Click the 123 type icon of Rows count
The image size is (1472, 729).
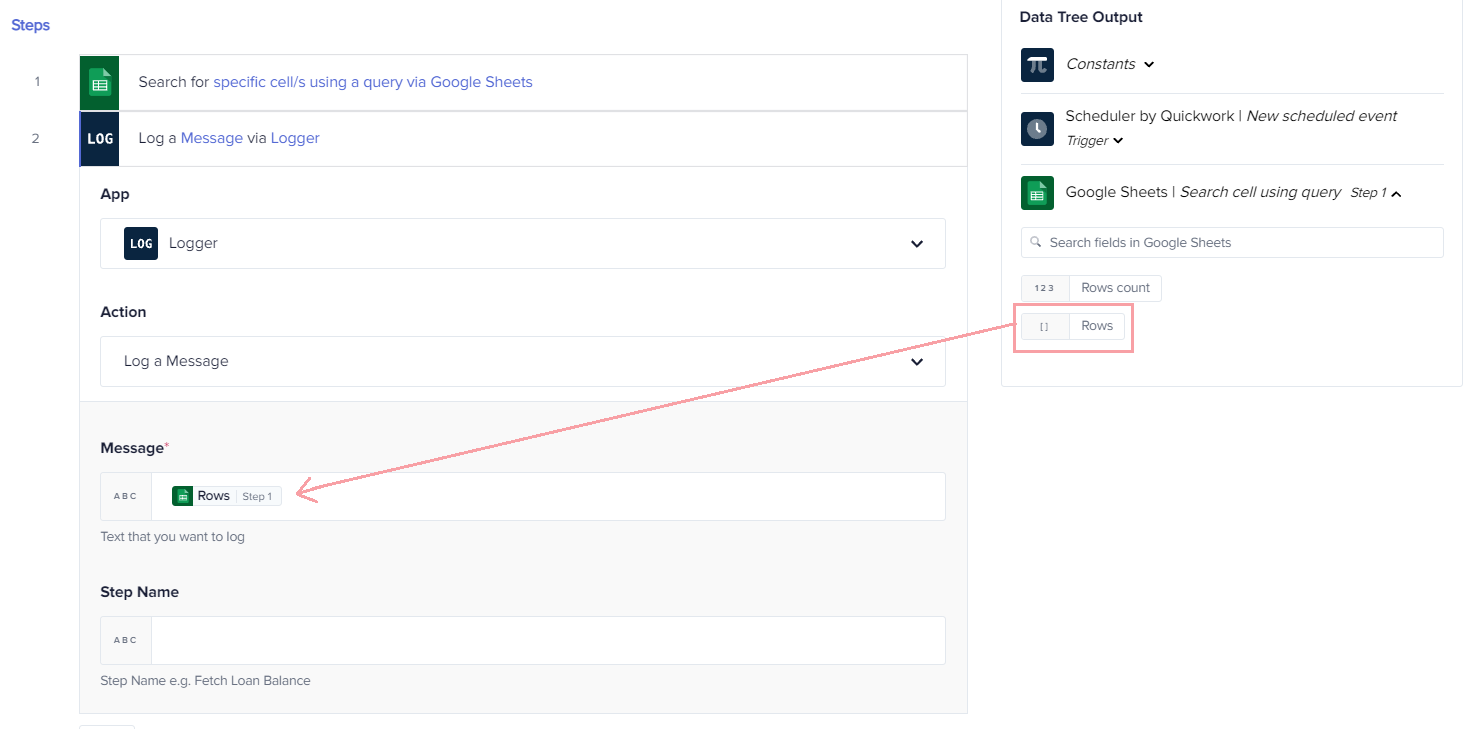click(x=1044, y=288)
